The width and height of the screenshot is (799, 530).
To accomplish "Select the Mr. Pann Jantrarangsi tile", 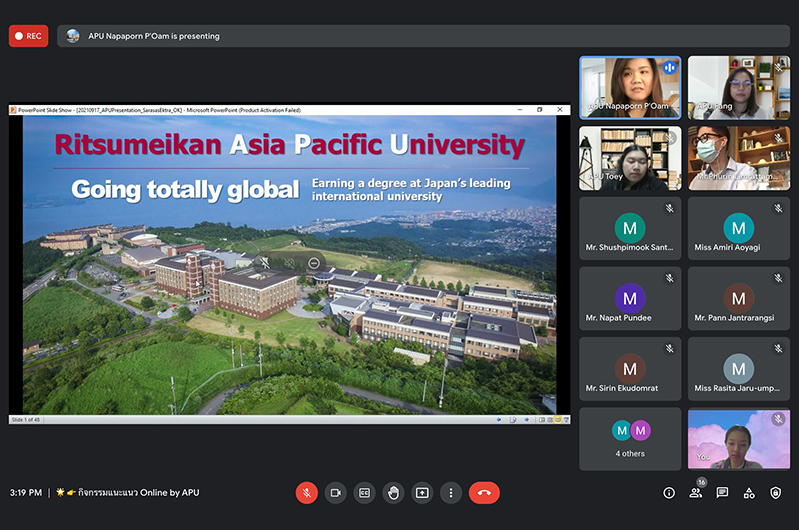I will [739, 299].
